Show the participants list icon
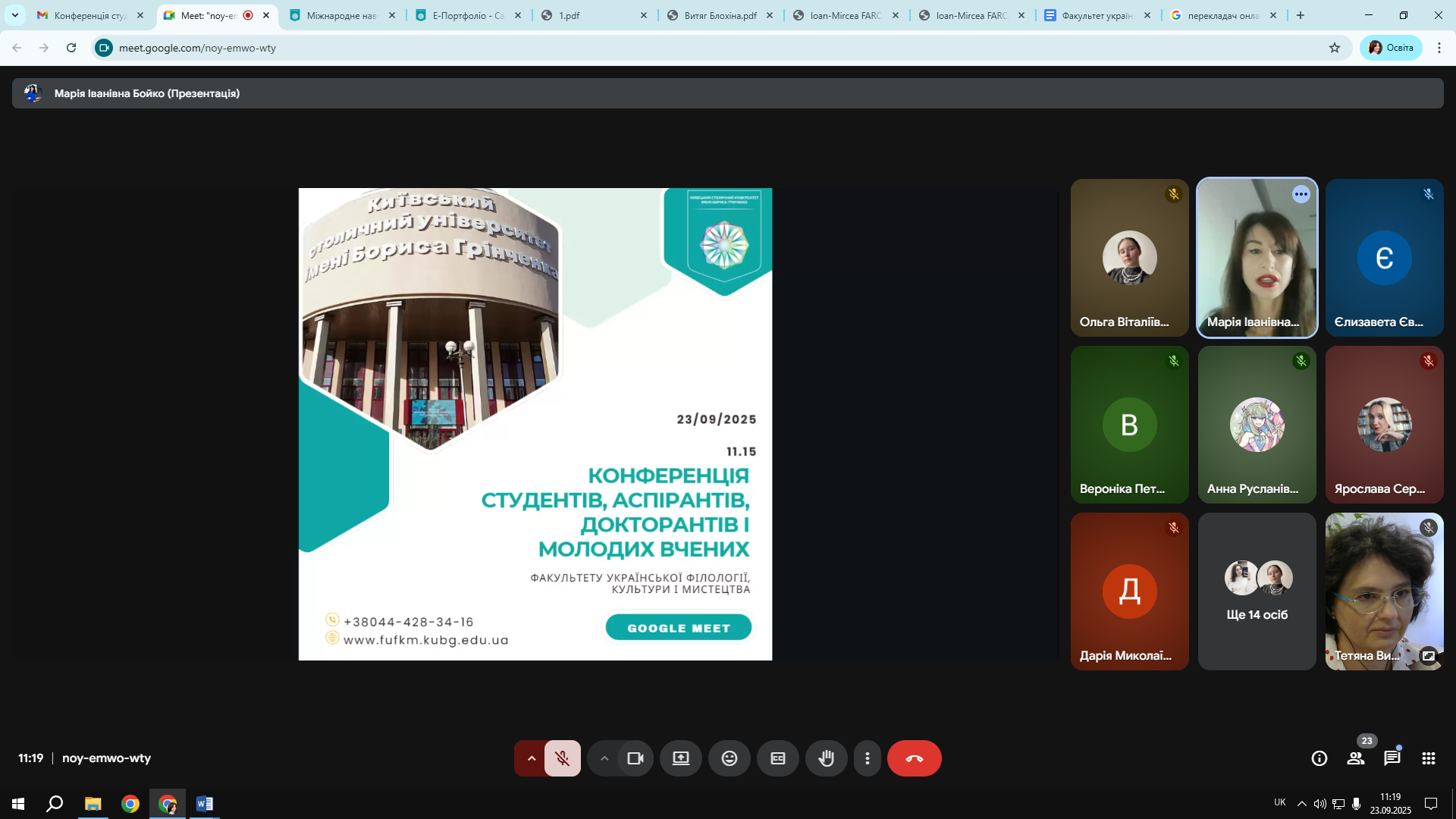1456x819 pixels. [x=1355, y=758]
